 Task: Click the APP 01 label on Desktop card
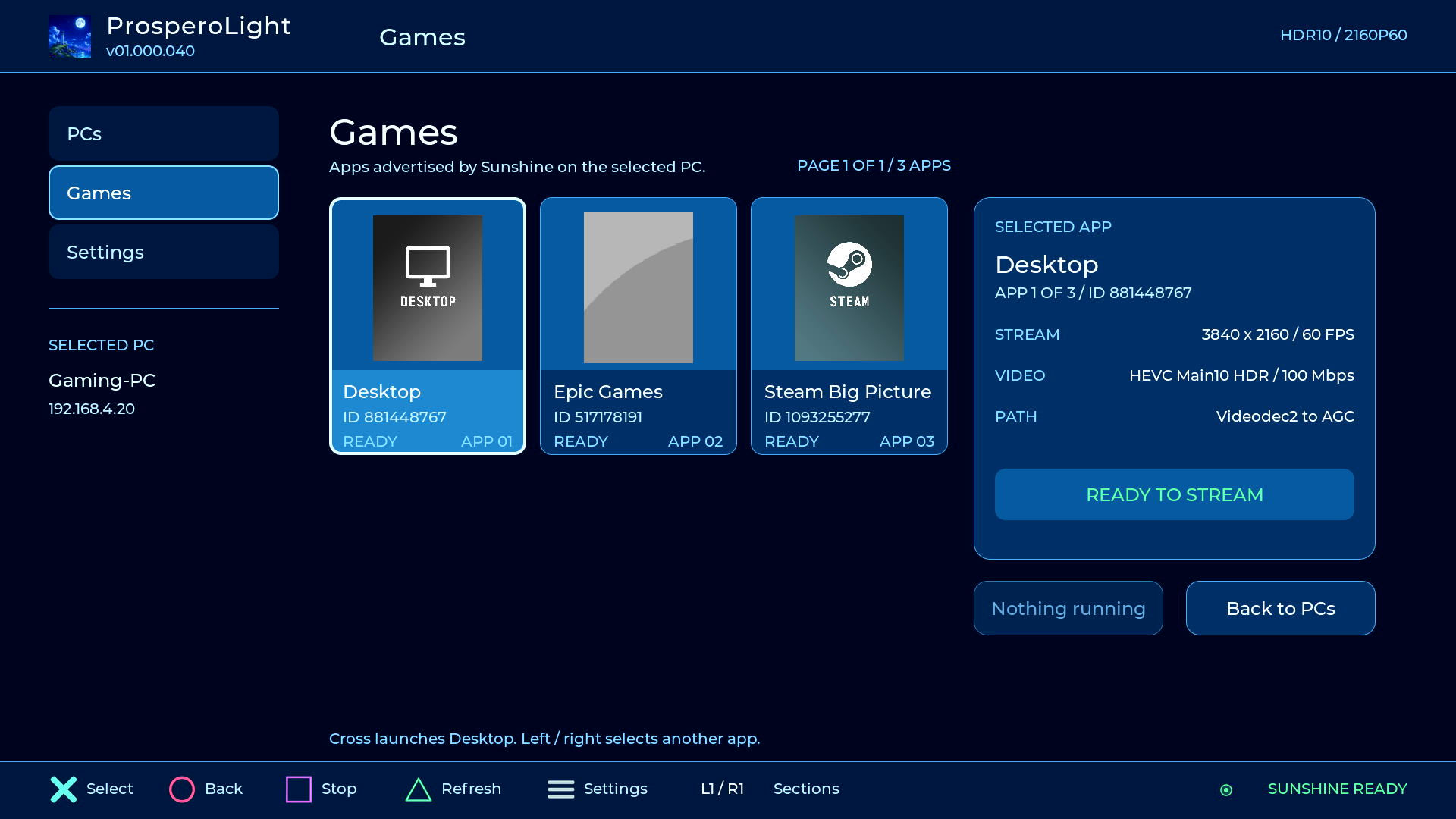tap(487, 441)
